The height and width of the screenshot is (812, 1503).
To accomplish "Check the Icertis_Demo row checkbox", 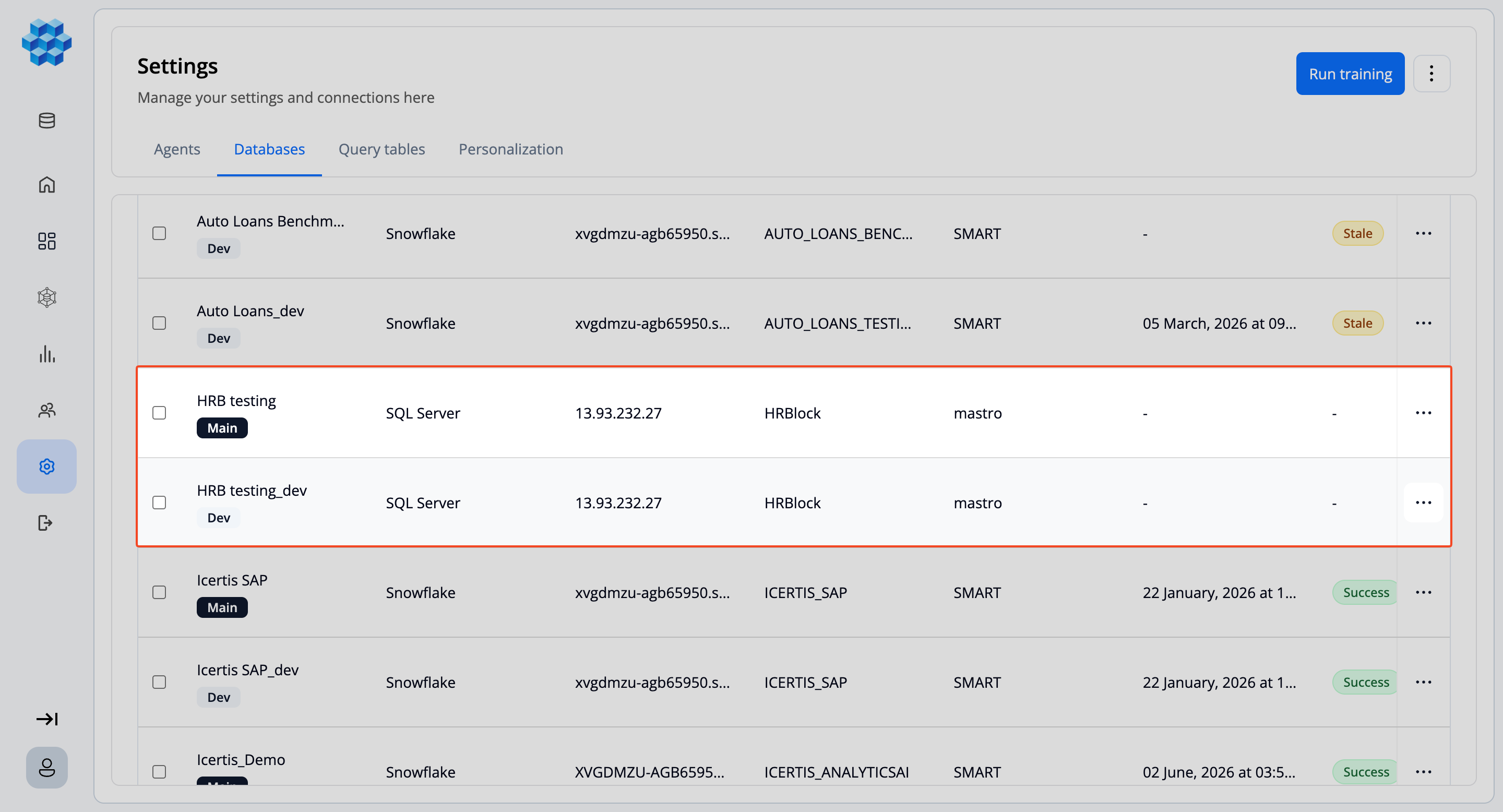I will pyautogui.click(x=159, y=772).
